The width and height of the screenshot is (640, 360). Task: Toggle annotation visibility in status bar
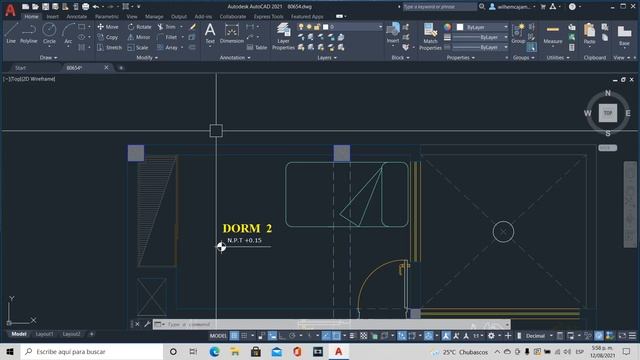446,336
